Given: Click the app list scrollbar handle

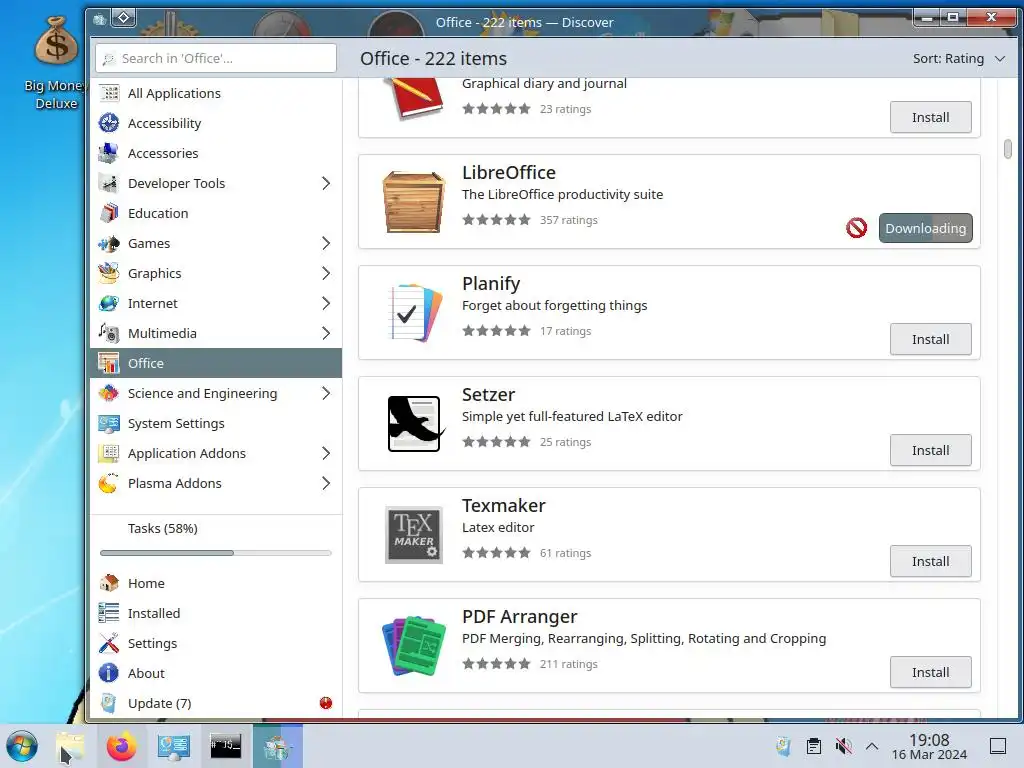Looking at the screenshot, I should [x=1008, y=149].
